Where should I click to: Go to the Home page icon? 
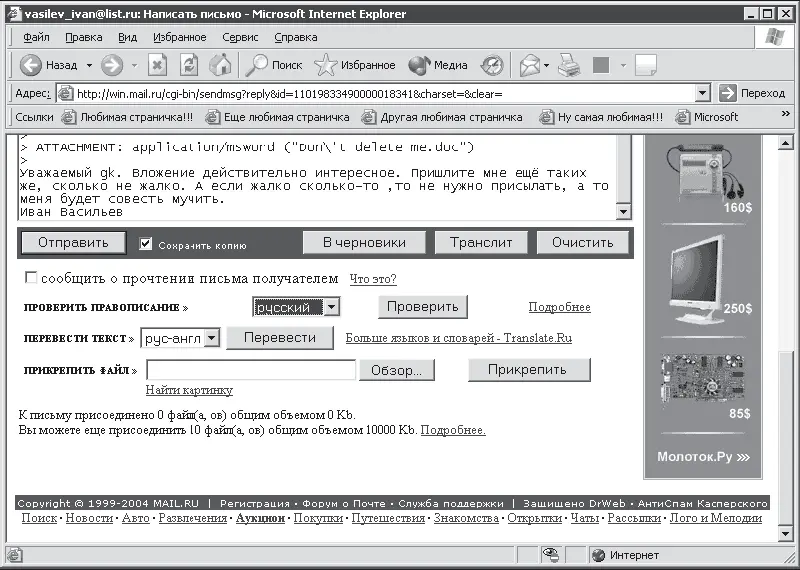(x=220, y=65)
